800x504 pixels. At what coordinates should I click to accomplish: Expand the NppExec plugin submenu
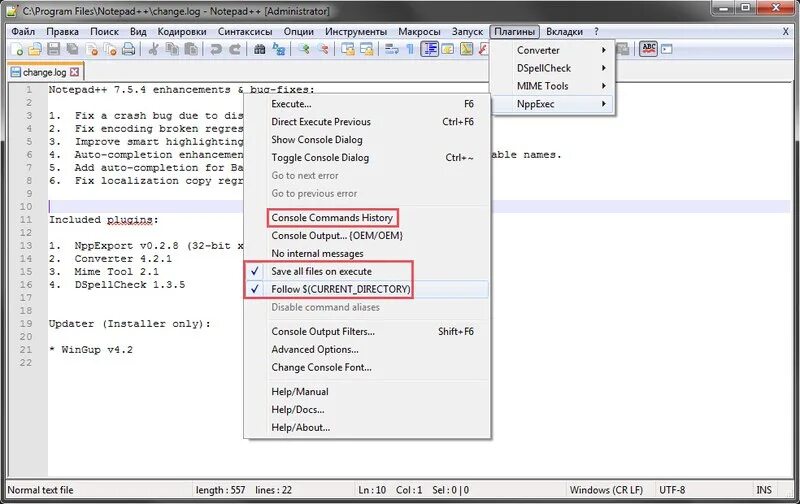point(553,104)
